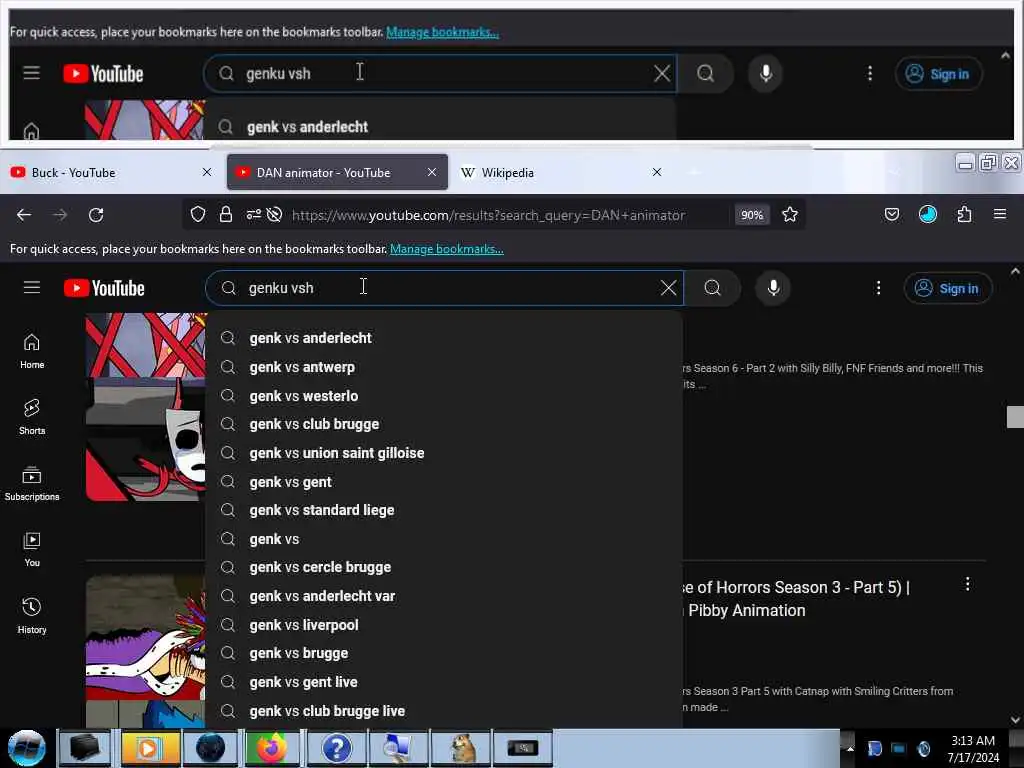Open Shorts in the YouTube sidebar
The height and width of the screenshot is (768, 1024).
[x=31, y=417]
